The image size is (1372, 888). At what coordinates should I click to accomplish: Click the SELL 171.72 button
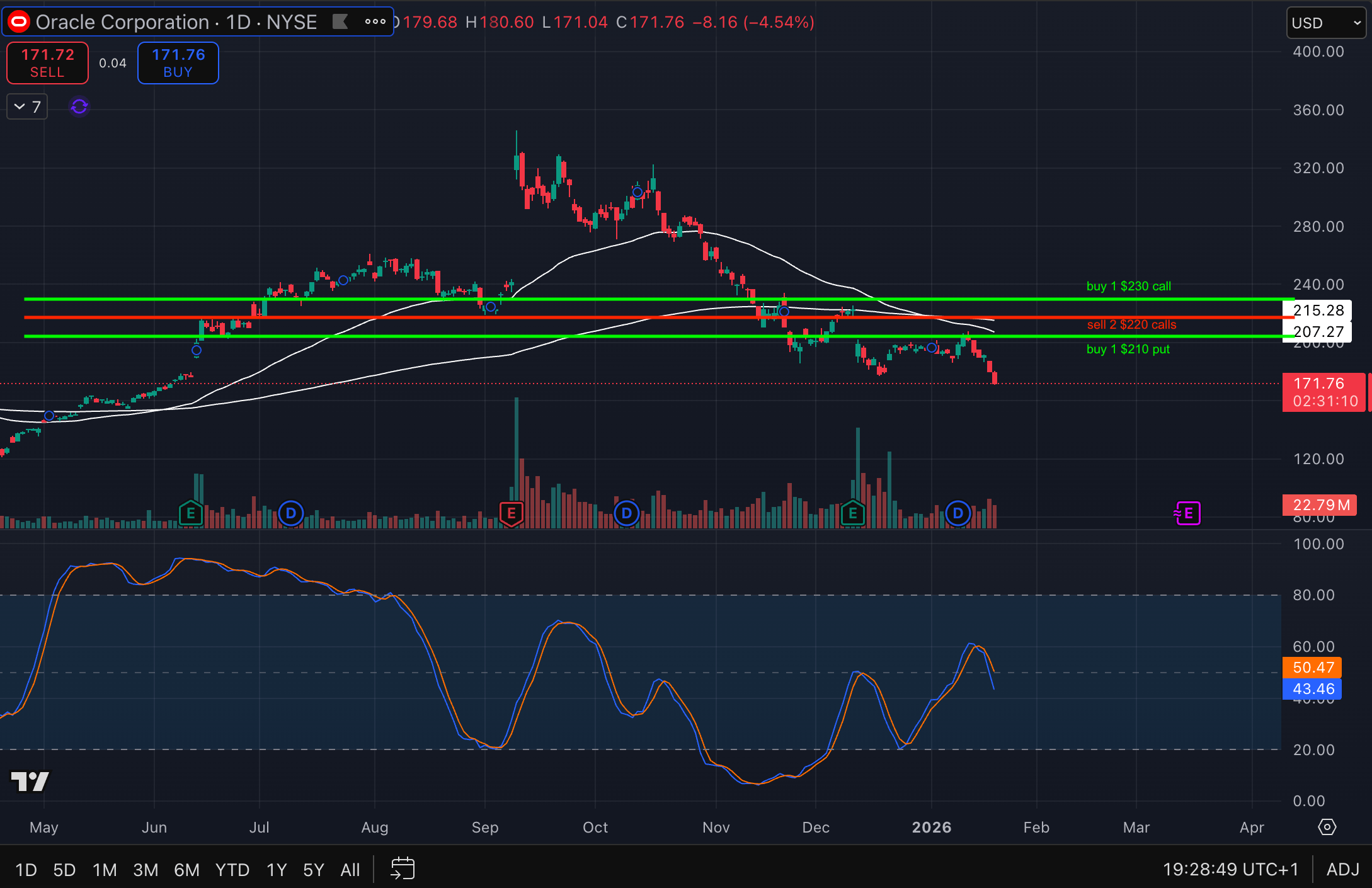47,62
